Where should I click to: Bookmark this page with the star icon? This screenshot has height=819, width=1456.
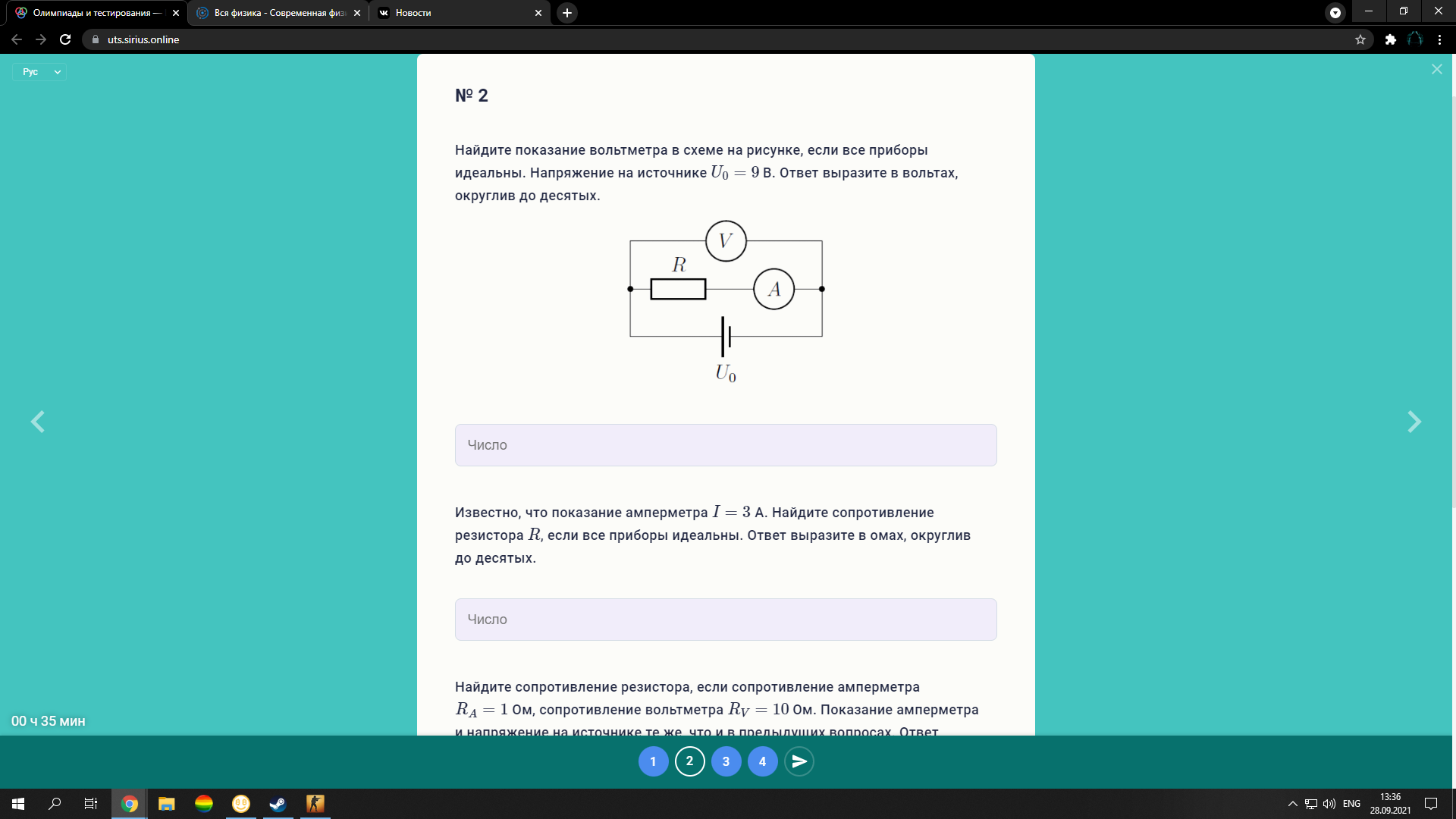1360,39
